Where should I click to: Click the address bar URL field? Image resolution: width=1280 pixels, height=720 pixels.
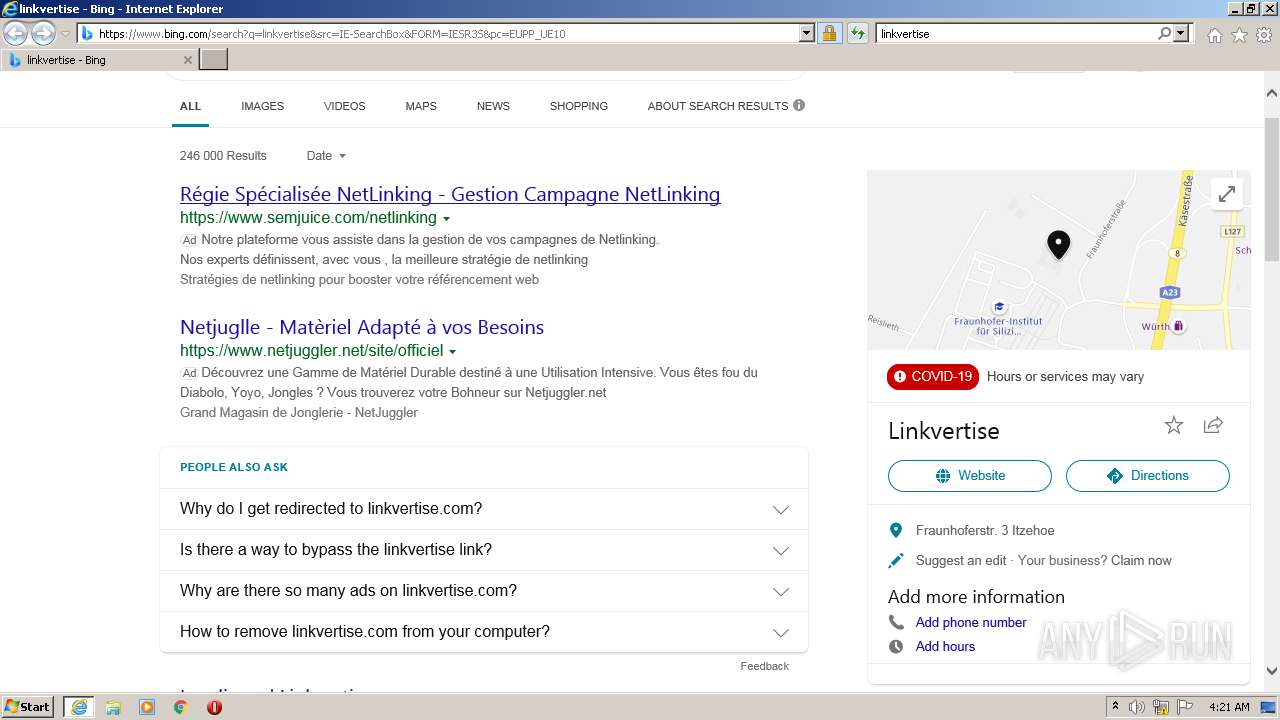447,33
